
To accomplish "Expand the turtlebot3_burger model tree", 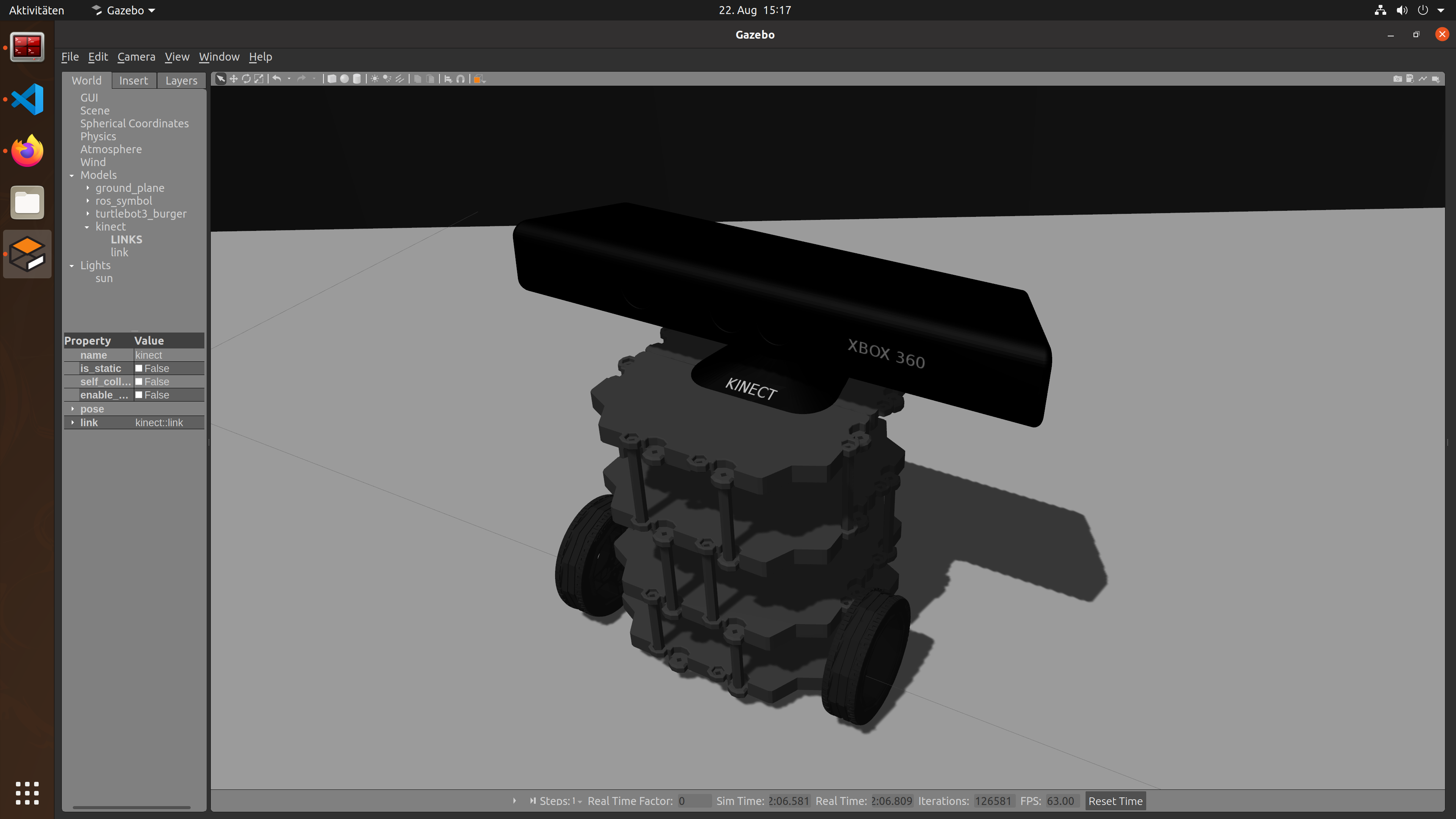I will [x=87, y=213].
